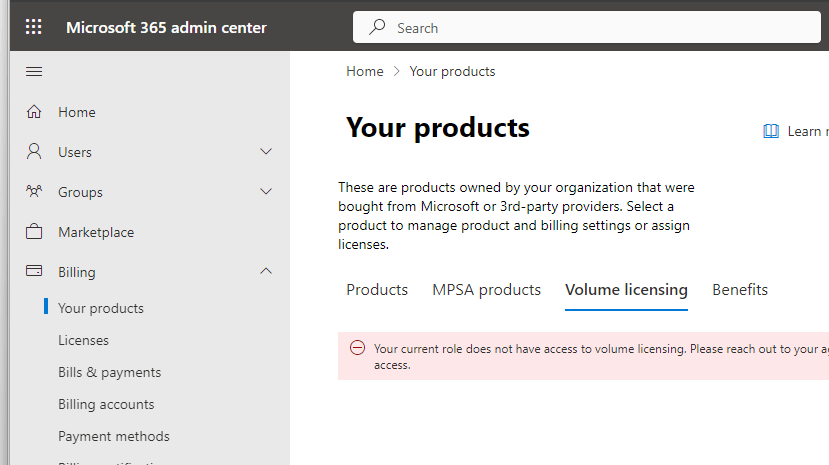Click the Marketplace shopping bag icon
Image resolution: width=829 pixels, height=465 pixels.
[34, 231]
